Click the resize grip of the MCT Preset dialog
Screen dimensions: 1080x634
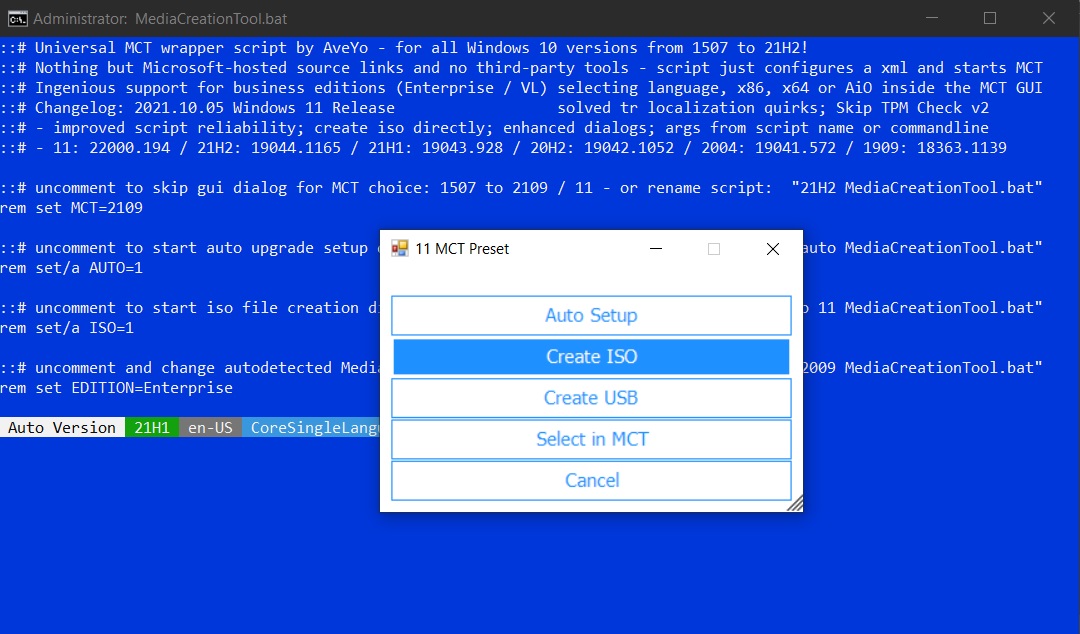tap(795, 504)
